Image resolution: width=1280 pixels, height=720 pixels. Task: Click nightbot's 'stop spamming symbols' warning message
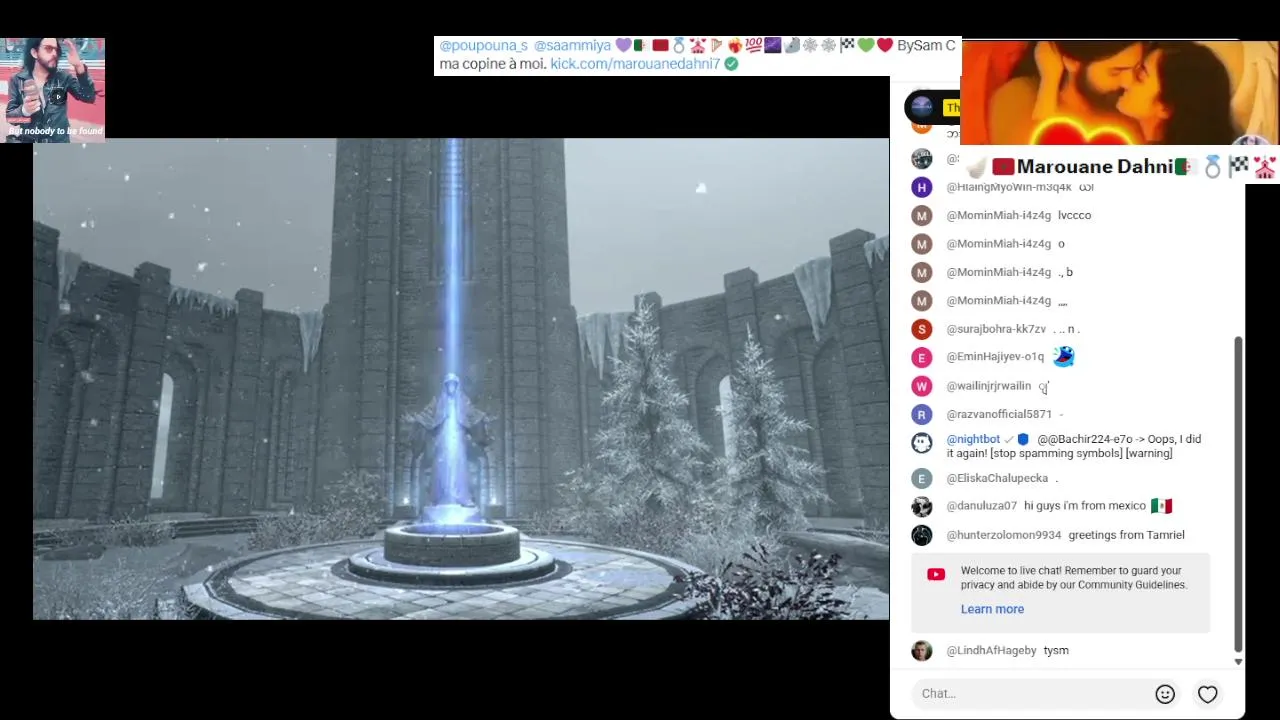coord(1074,446)
